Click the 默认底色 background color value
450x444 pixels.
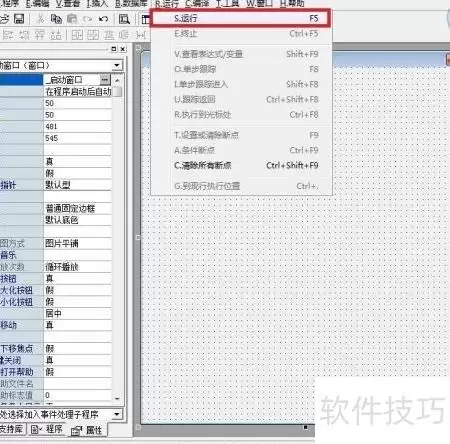point(78,220)
